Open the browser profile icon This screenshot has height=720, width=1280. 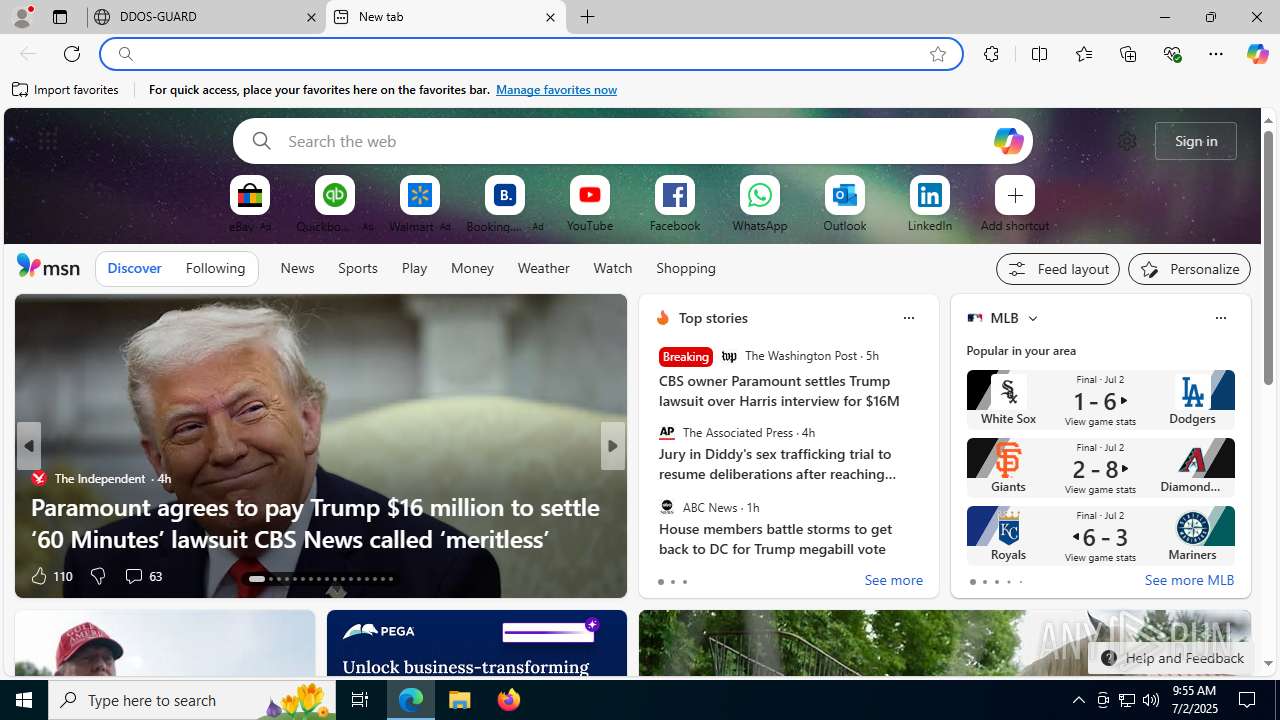tap(22, 17)
